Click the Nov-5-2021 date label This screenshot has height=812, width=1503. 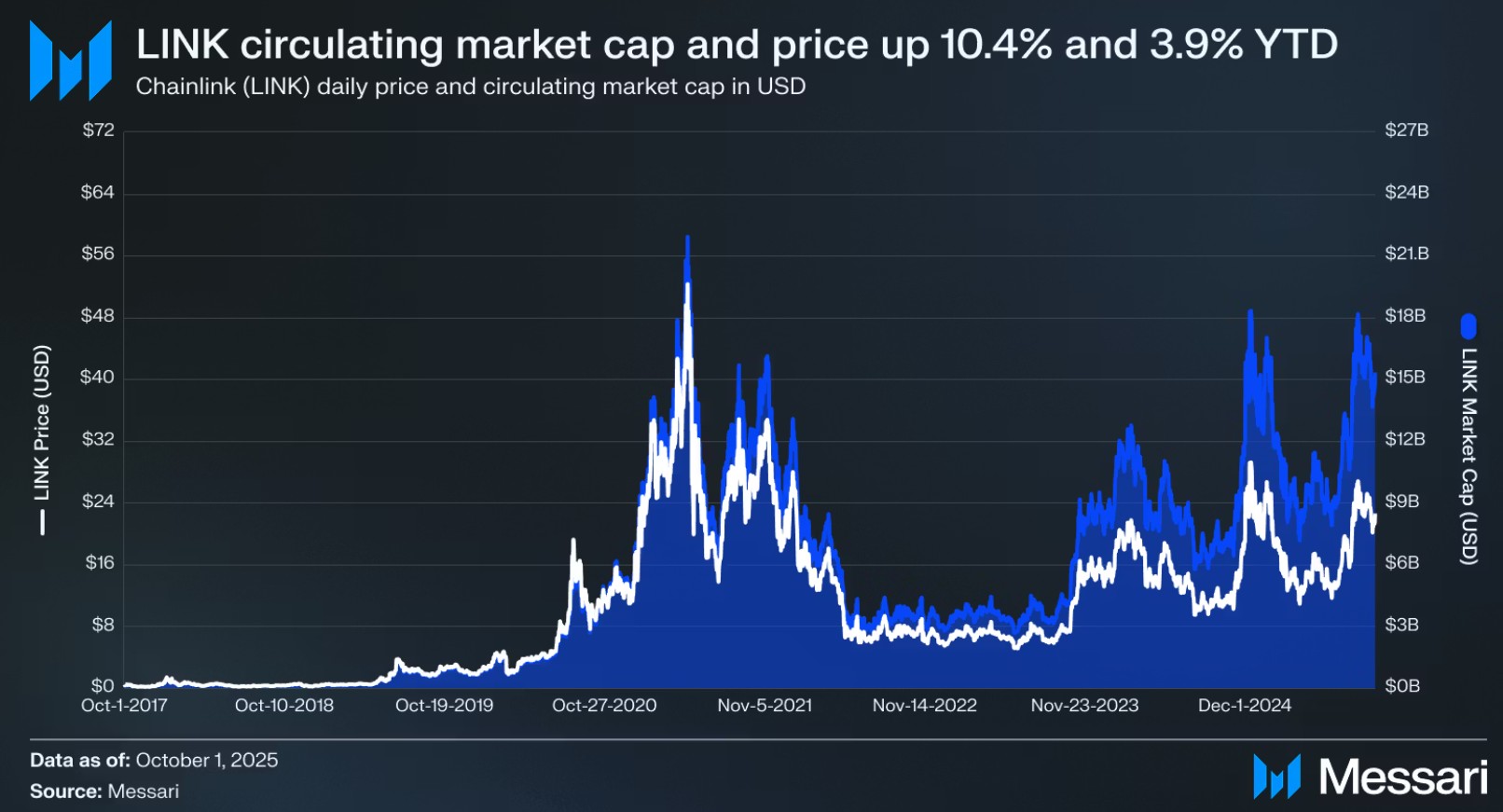pyautogui.click(x=765, y=706)
